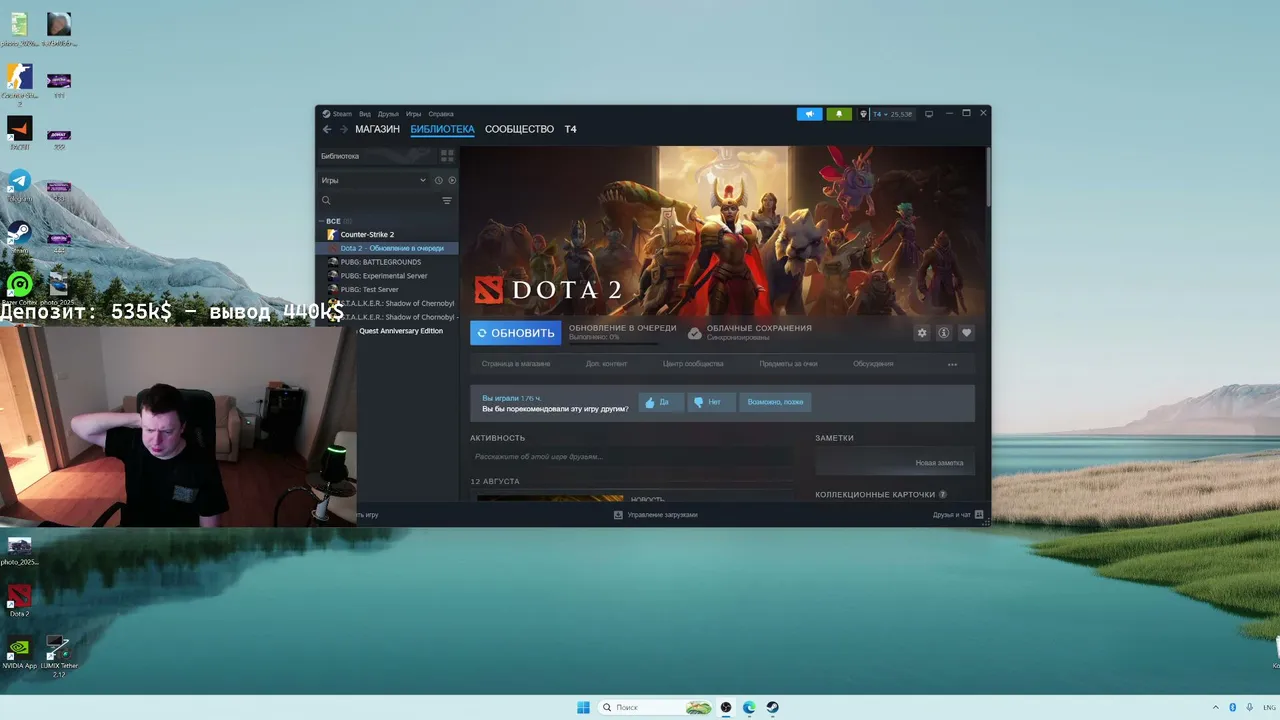Click the thumbs-up Да recommend button
1280x720 pixels.
coord(661,402)
